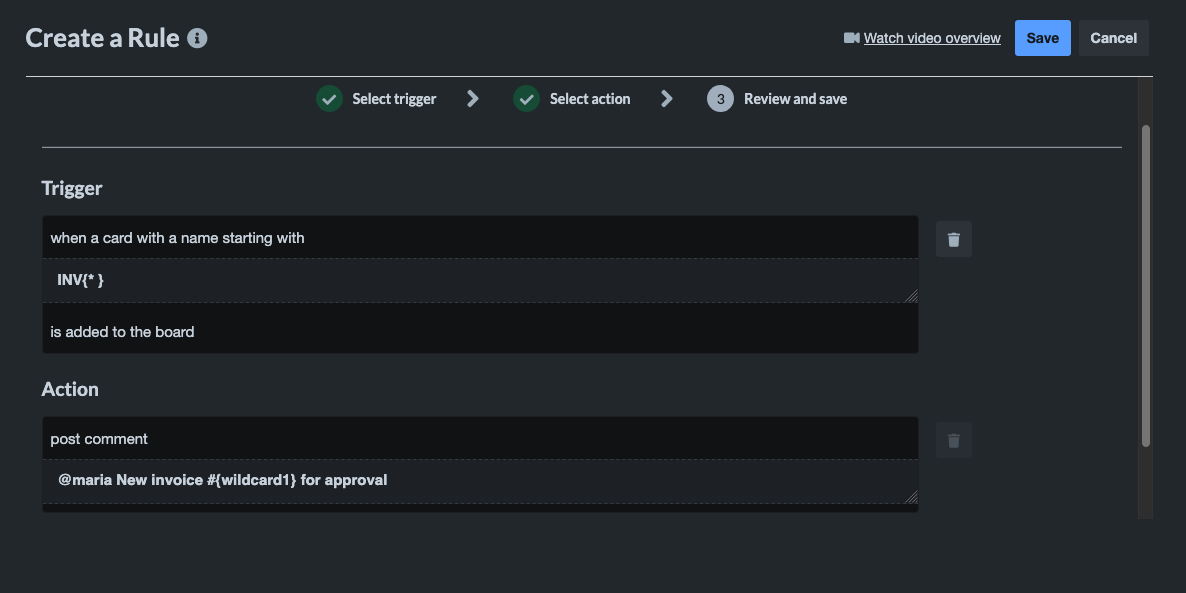Click the is added to the board field
The height and width of the screenshot is (593, 1186).
click(480, 331)
